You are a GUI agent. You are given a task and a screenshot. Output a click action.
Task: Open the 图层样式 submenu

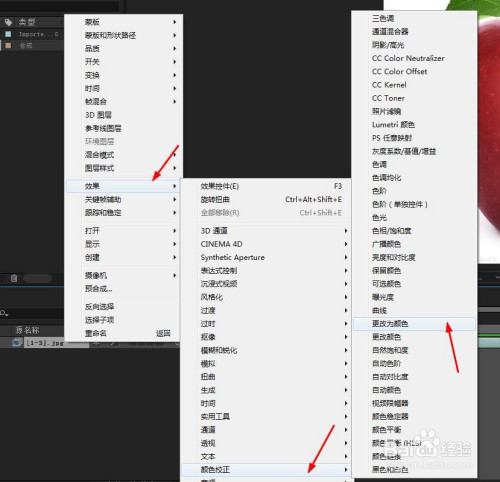pos(123,168)
